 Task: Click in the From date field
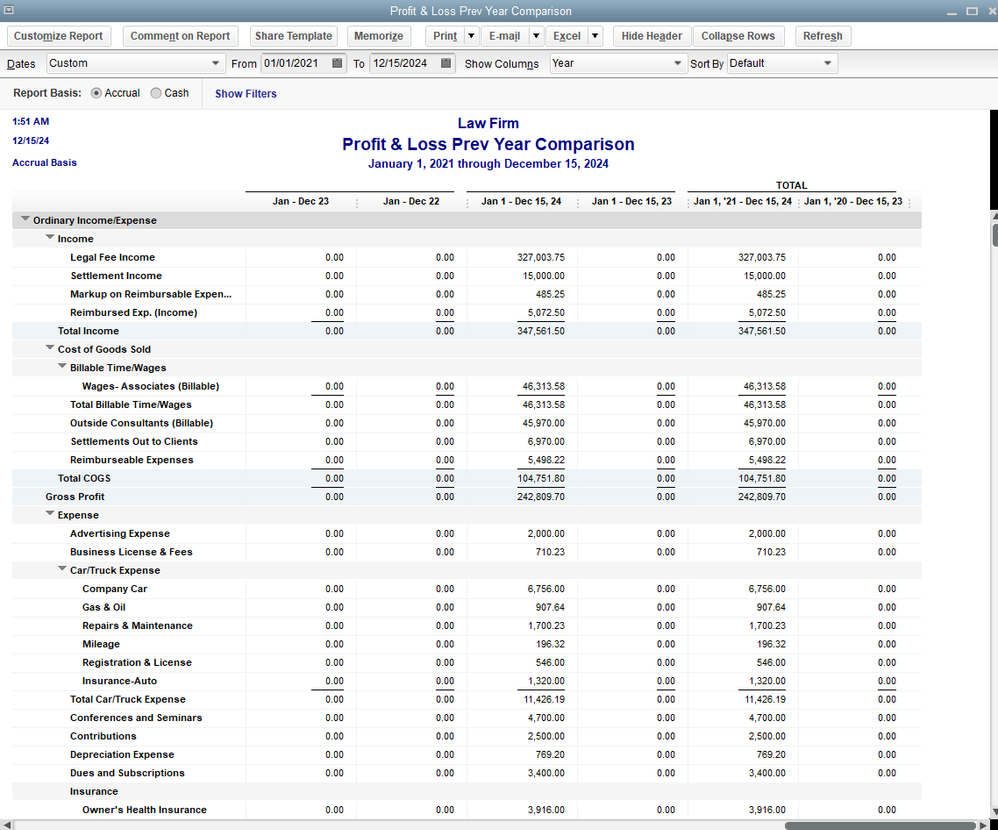[292, 64]
